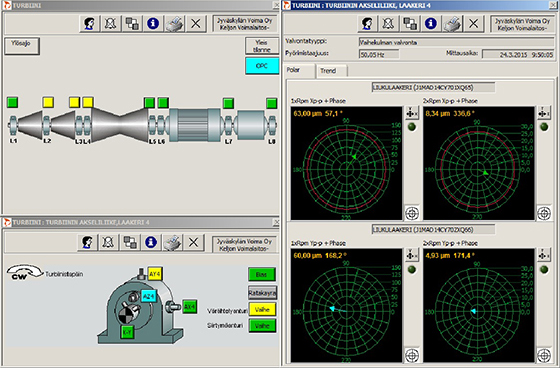Viewport: 560px width, 368px height.
Task: Open info icon in bearing diagram window
Action: (151, 243)
